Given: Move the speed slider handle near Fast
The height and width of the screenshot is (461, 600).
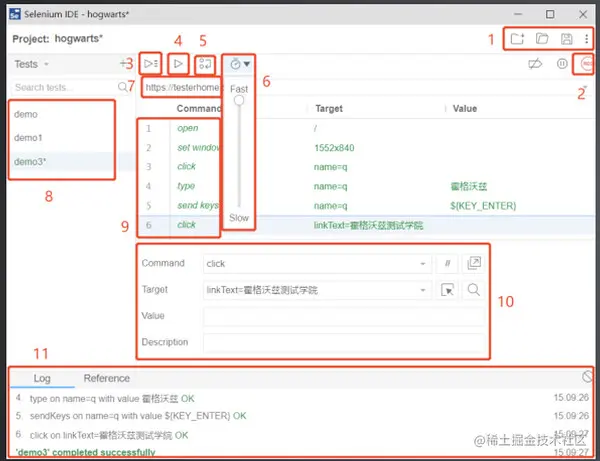Looking at the screenshot, I should click(239, 101).
